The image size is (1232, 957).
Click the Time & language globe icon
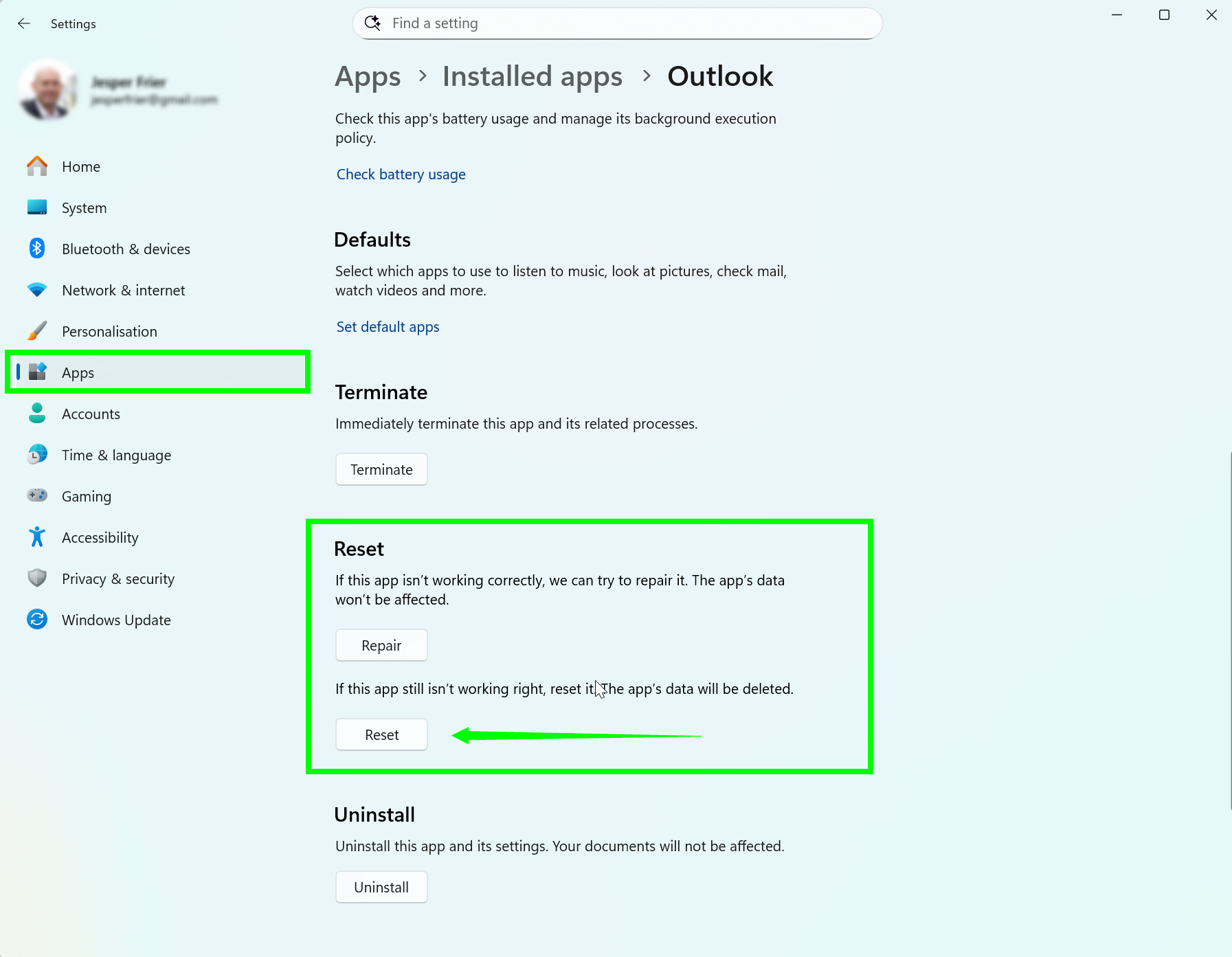click(x=37, y=455)
